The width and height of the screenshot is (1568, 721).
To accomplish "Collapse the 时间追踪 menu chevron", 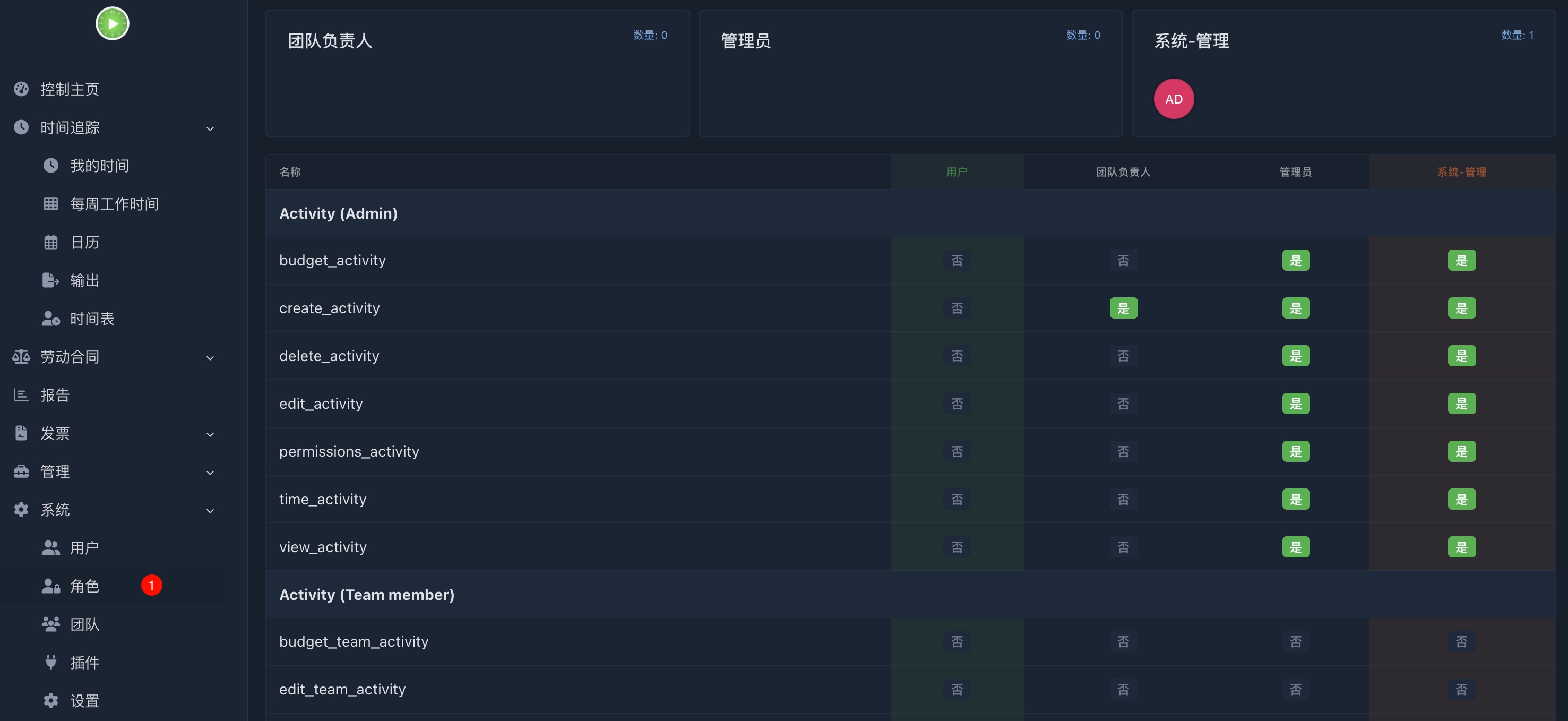I will tap(210, 128).
